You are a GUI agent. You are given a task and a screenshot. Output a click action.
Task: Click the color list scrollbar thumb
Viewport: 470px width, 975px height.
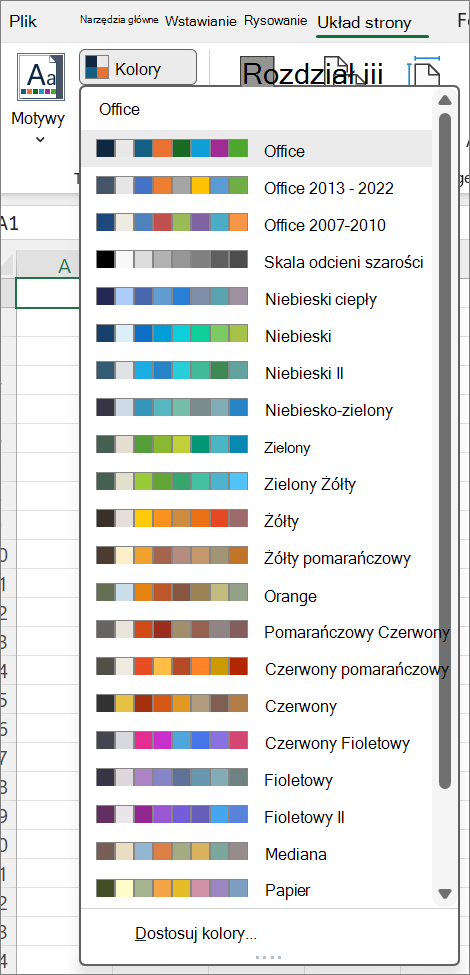coord(444,451)
